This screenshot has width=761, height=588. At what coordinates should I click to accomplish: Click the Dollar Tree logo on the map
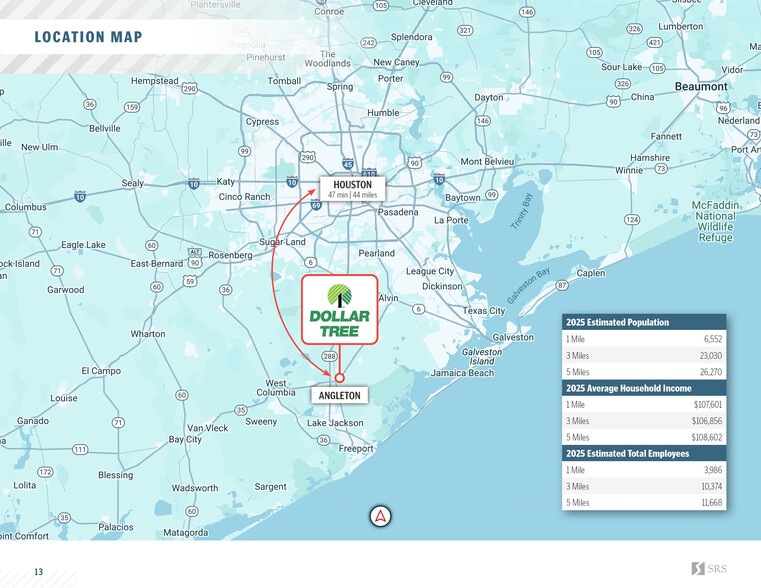340,310
